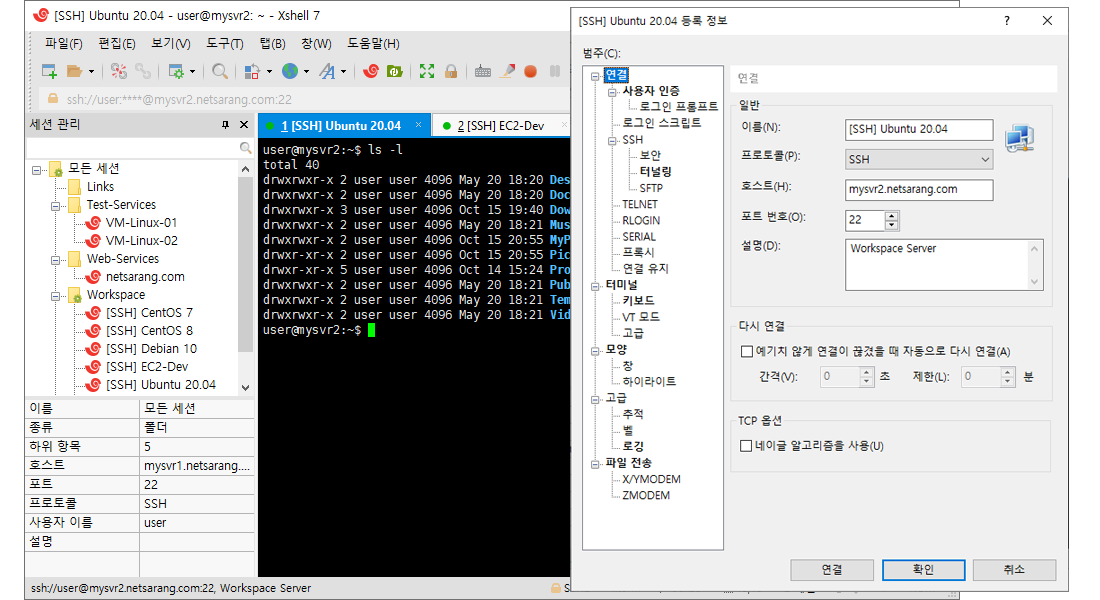Click the Find magnifier toolbar icon
The image size is (1100, 600).
pyautogui.click(x=220, y=71)
